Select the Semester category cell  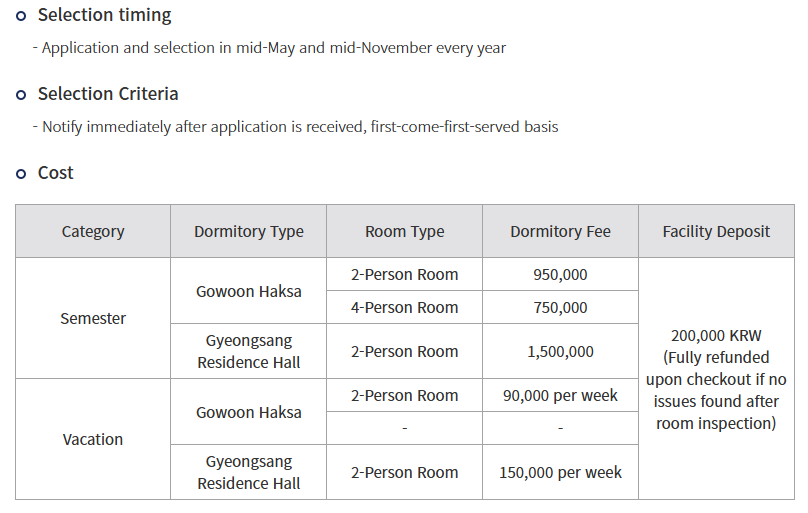[x=93, y=319]
